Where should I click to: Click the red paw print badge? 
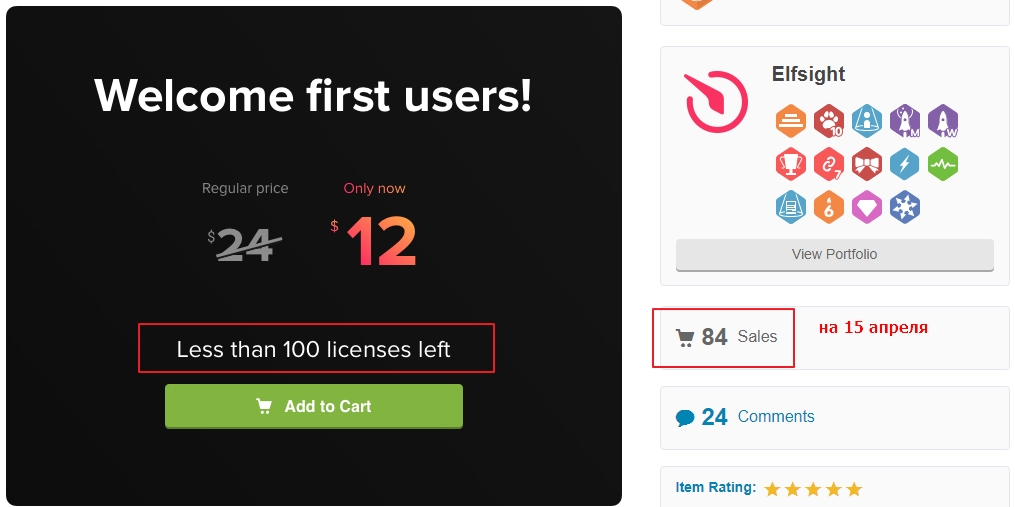point(829,121)
